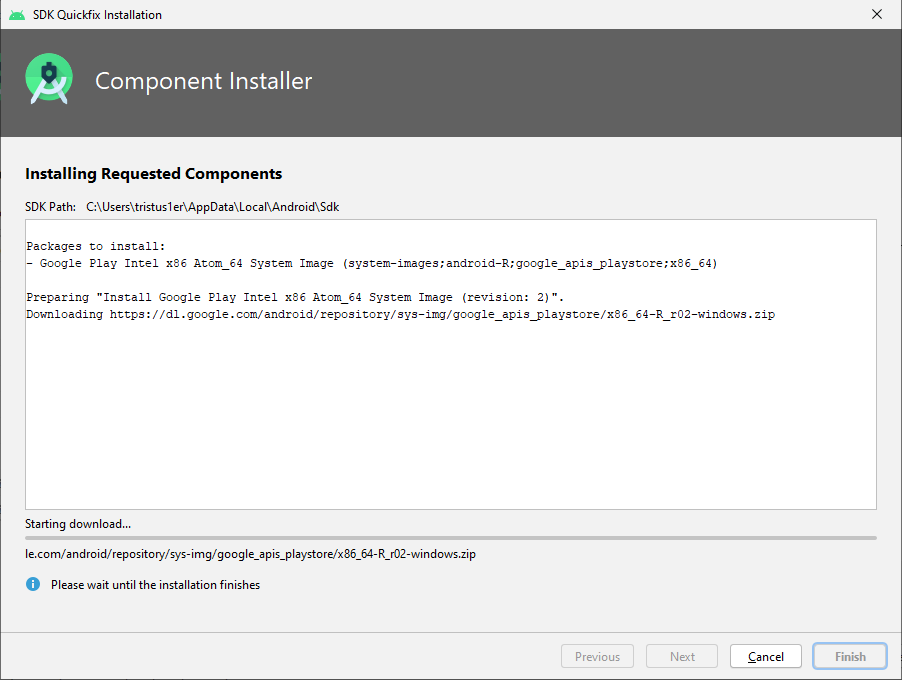Click the download progress bar
This screenshot has width=902, height=680.
pos(450,538)
